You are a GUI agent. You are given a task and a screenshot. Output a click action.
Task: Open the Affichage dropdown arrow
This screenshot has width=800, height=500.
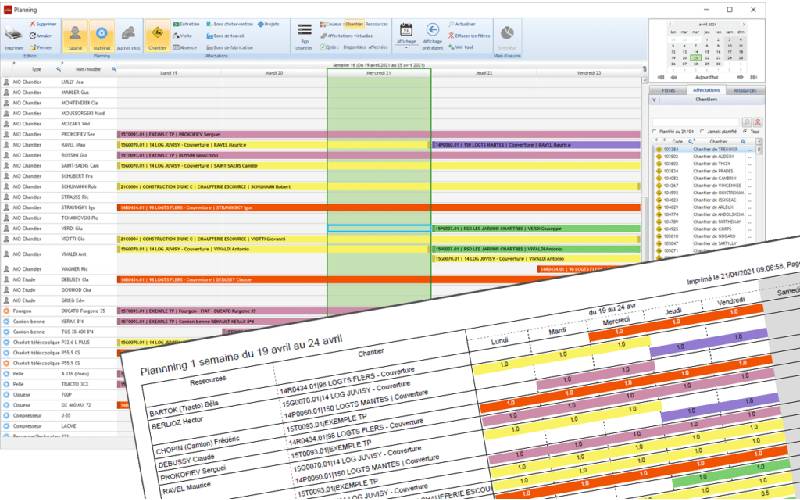coord(406,47)
